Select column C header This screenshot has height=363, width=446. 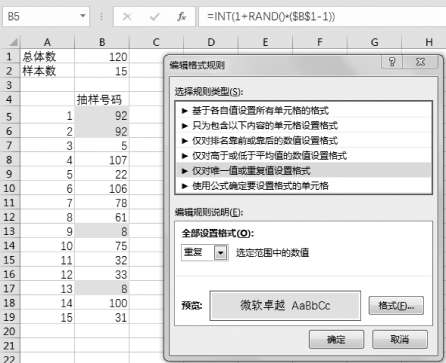point(156,42)
